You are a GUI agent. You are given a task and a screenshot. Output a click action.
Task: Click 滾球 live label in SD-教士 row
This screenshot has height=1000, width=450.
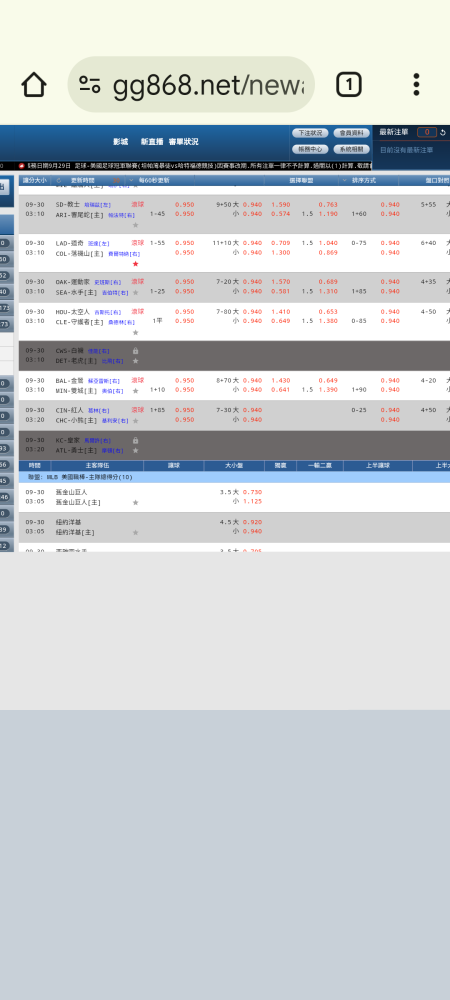(138, 204)
